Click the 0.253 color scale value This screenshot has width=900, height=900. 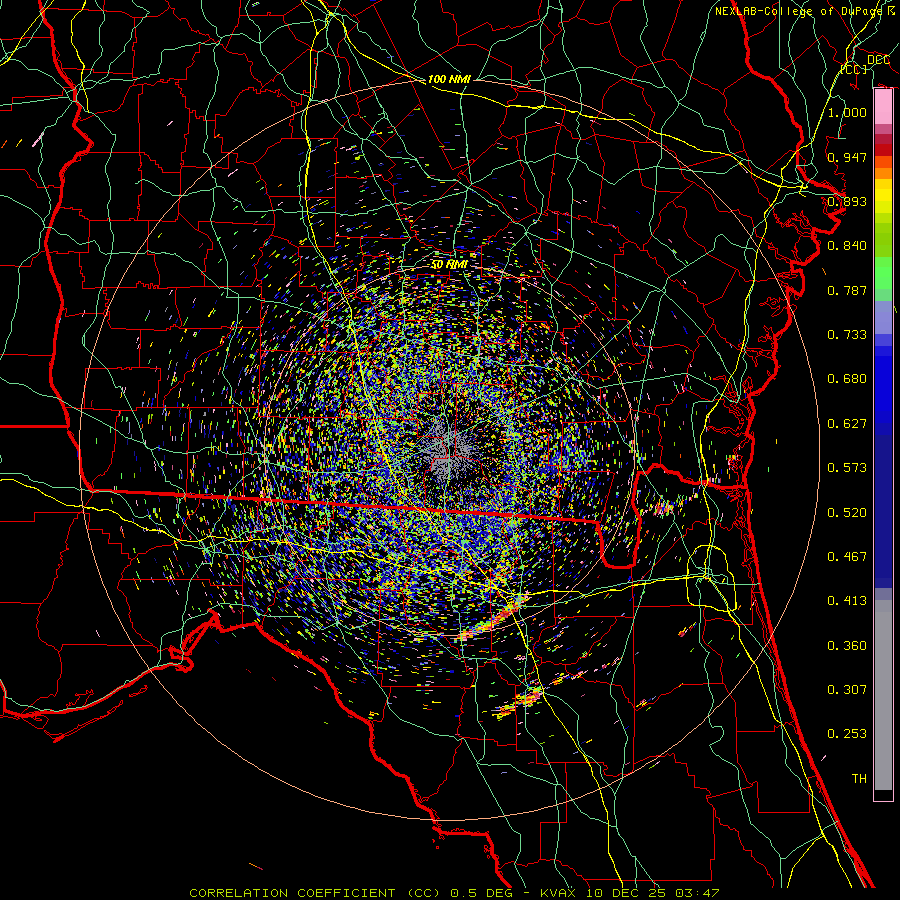click(x=847, y=734)
